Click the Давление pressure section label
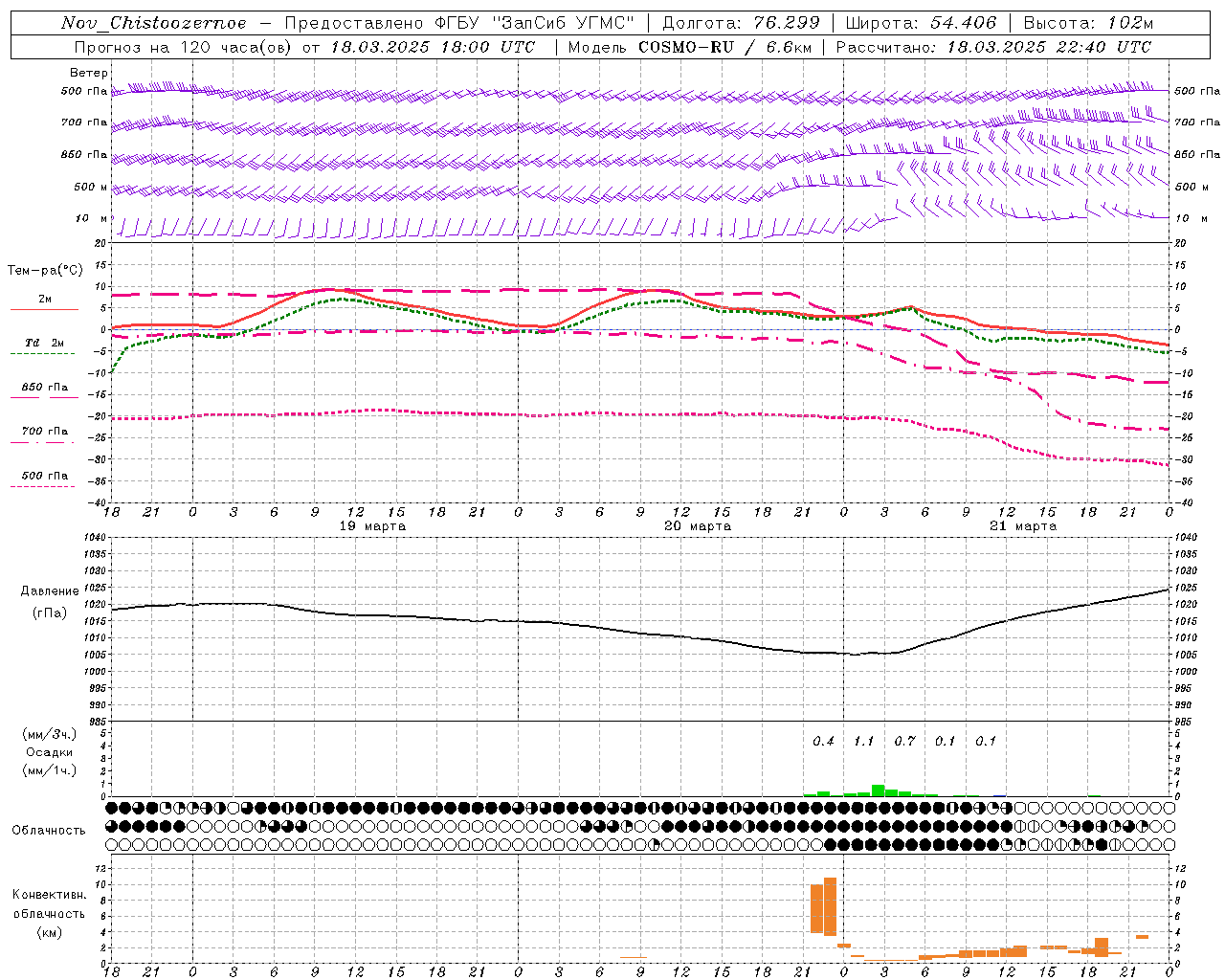The width and height of the screenshot is (1225, 980). (x=50, y=591)
